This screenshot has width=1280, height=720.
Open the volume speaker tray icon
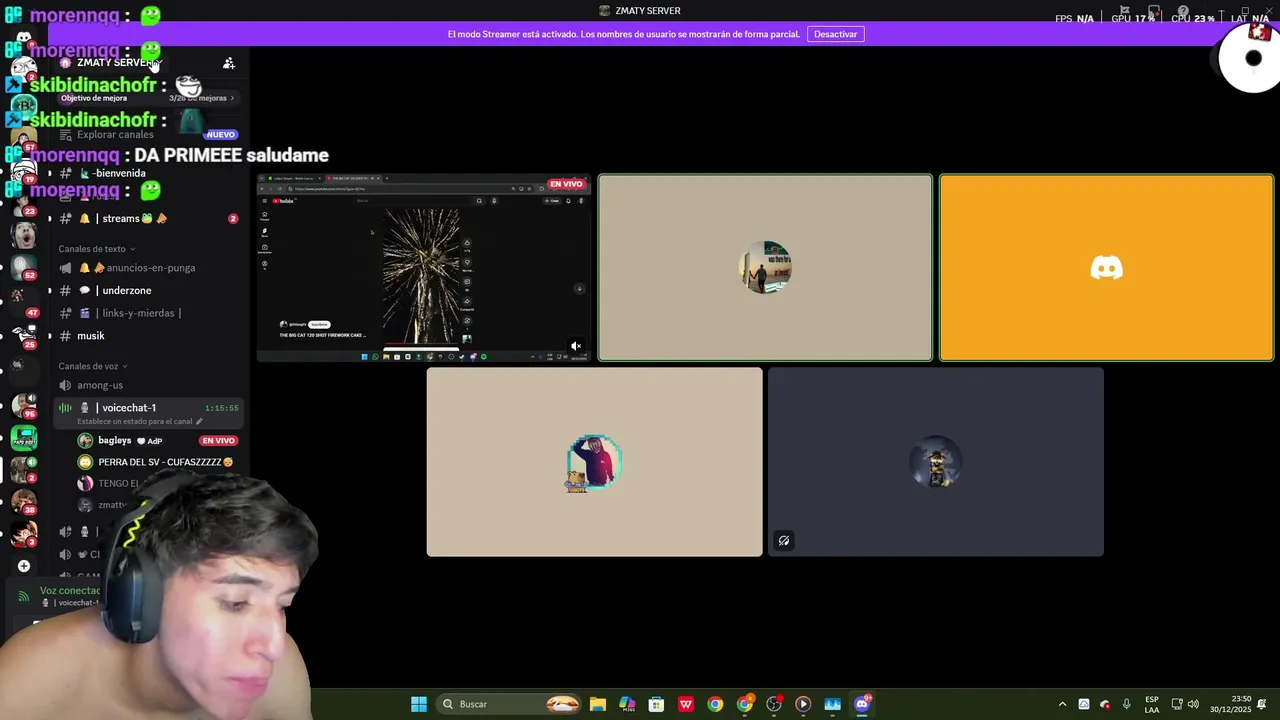[1193, 704]
